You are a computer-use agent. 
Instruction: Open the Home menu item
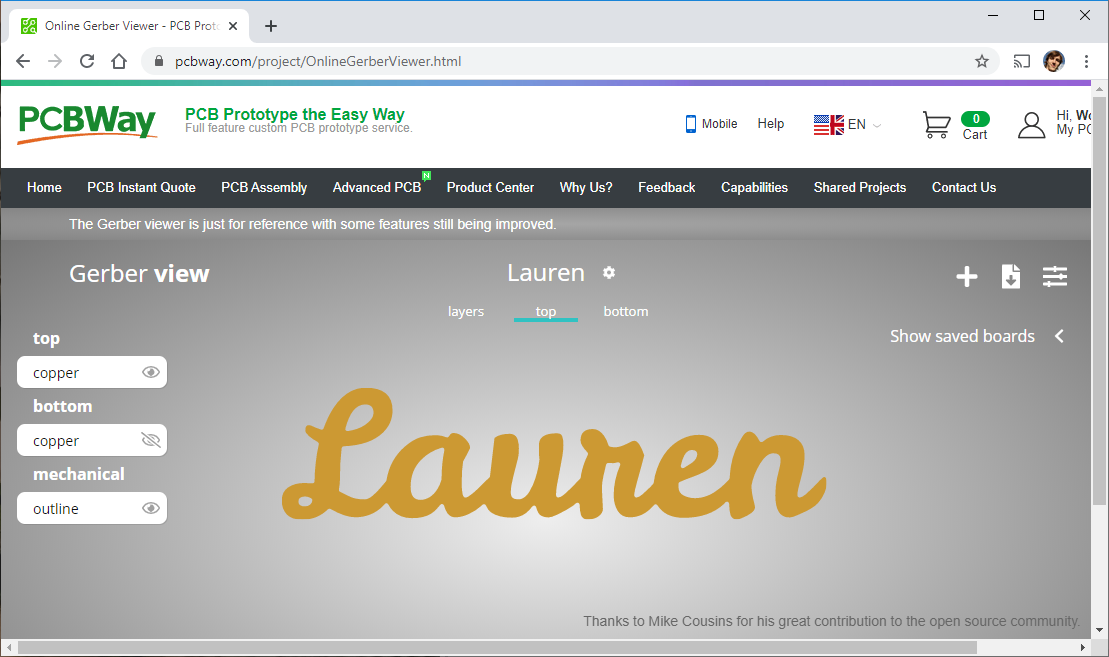tap(44, 187)
